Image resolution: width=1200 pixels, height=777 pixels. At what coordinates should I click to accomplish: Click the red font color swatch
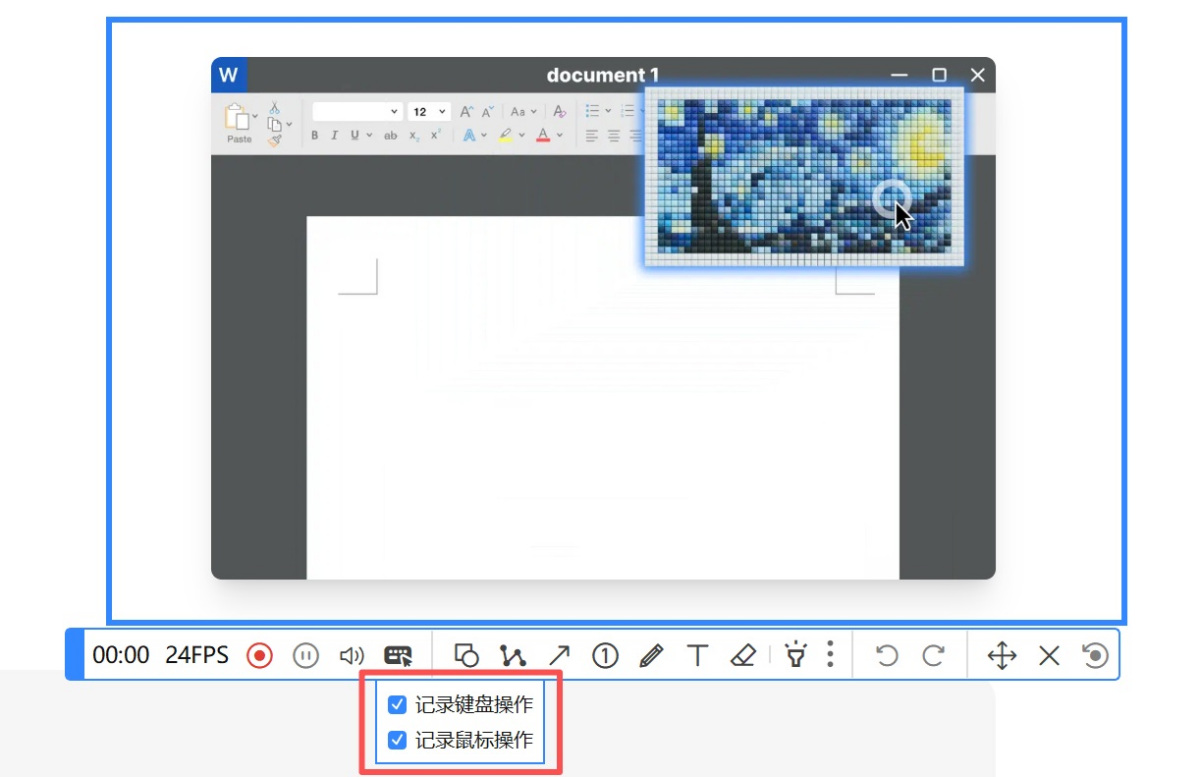(x=543, y=135)
